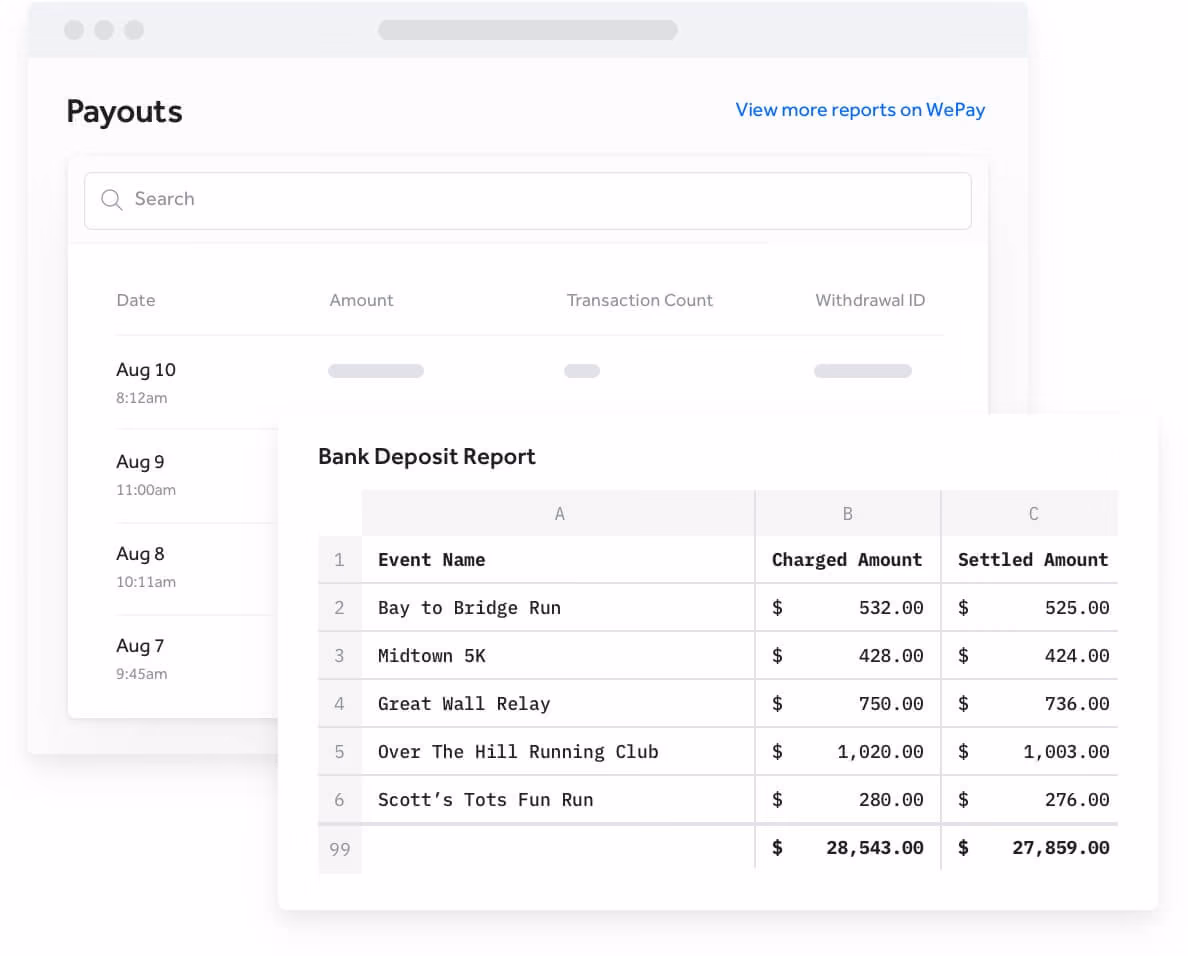Click the Aug 10 amount placeholder
Viewport: 1188px width, 956px height.
376,370
